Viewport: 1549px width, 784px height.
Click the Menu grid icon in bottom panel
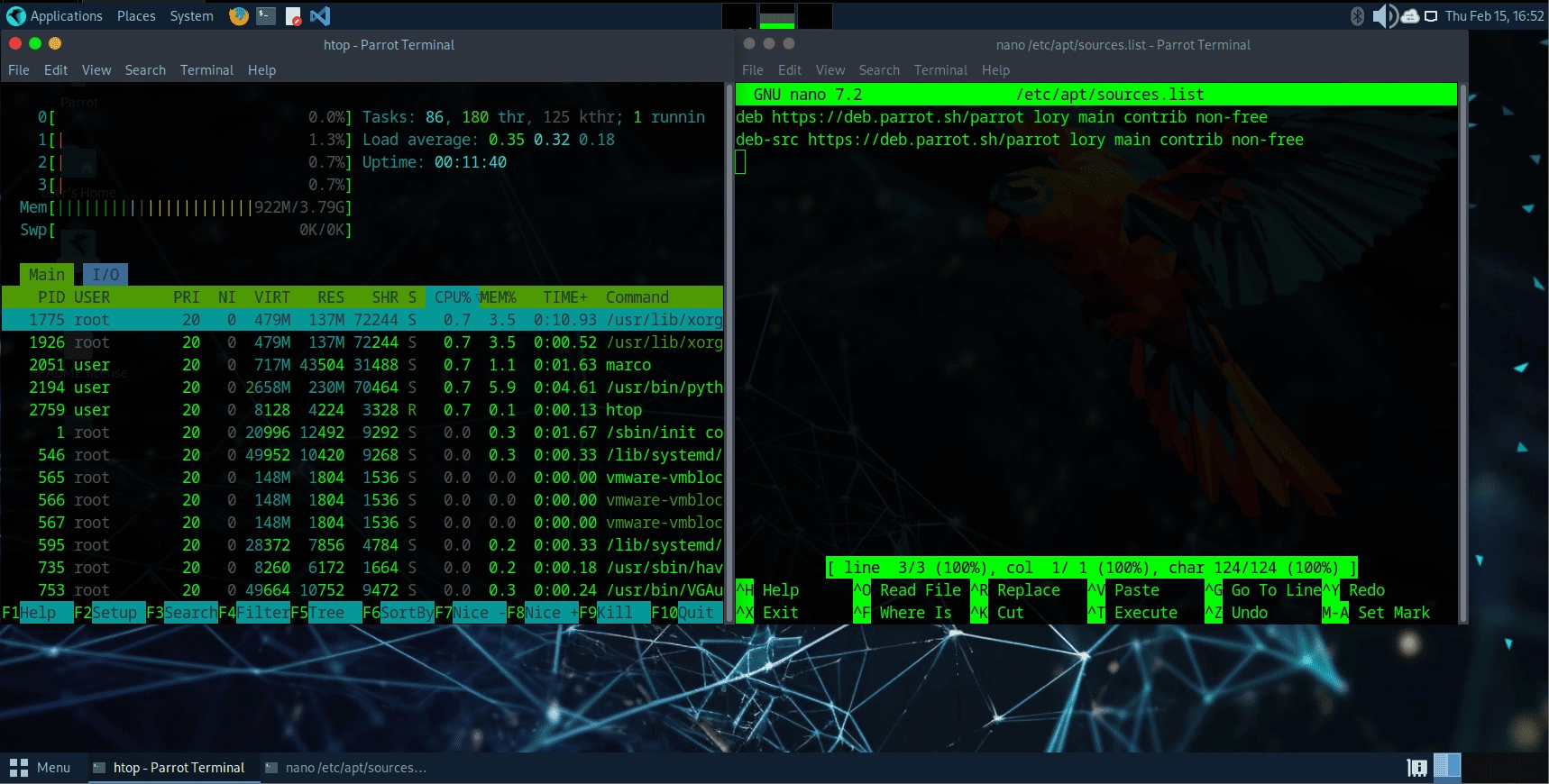click(18, 768)
